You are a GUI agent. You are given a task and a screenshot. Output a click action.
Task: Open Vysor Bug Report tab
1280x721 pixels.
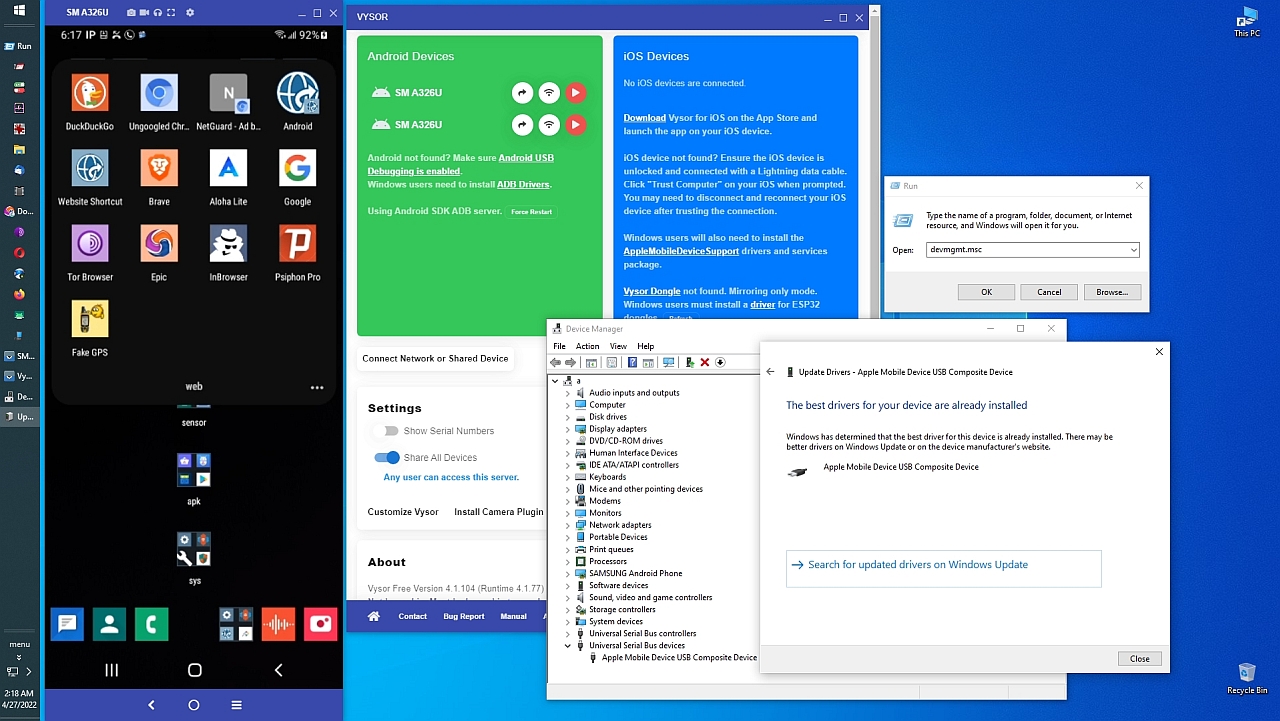coord(464,616)
